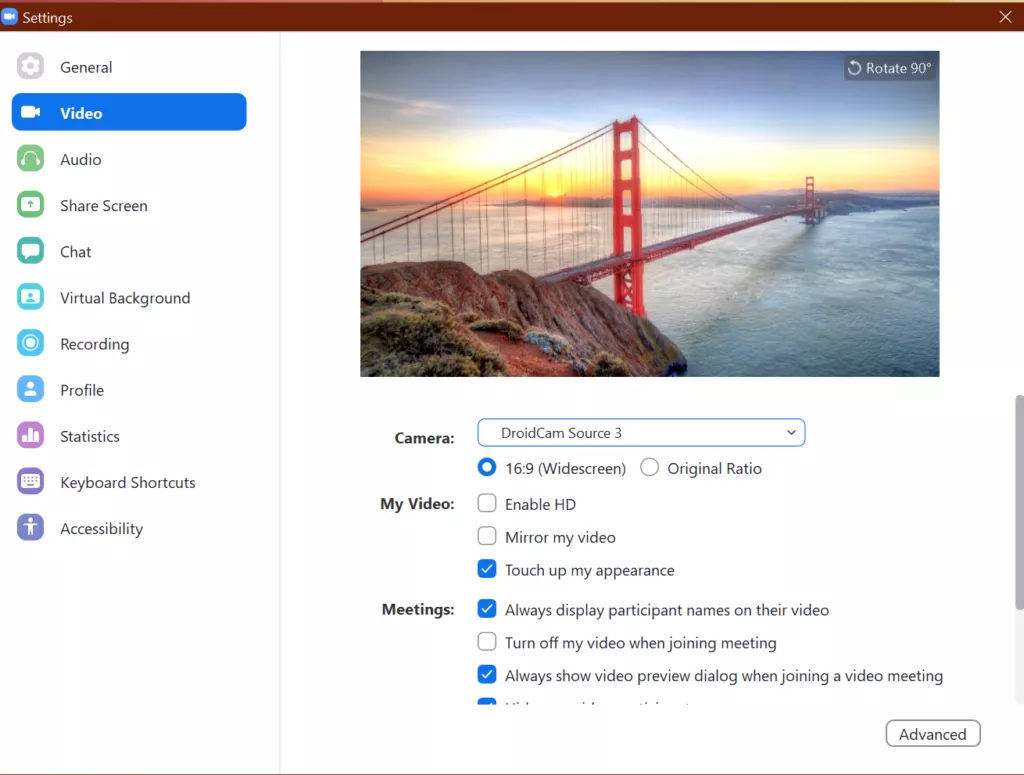
Task: Click the Golden Gate camera preview image
Action: pos(649,214)
